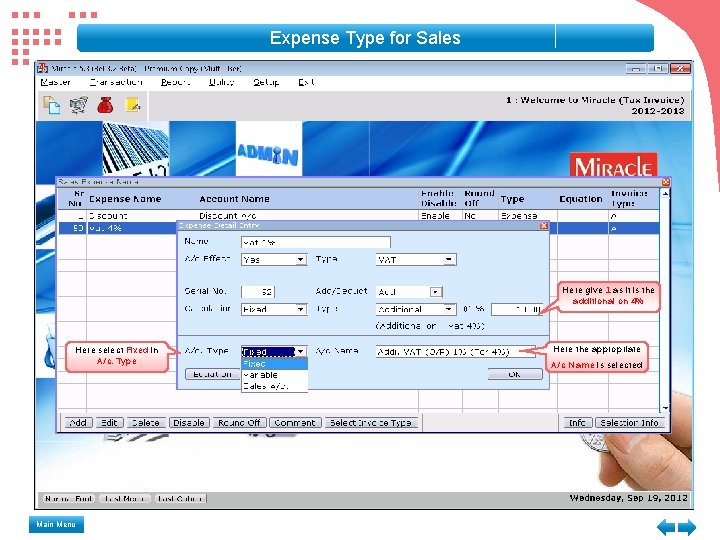
Task: Click the Add button
Action: tap(78, 422)
